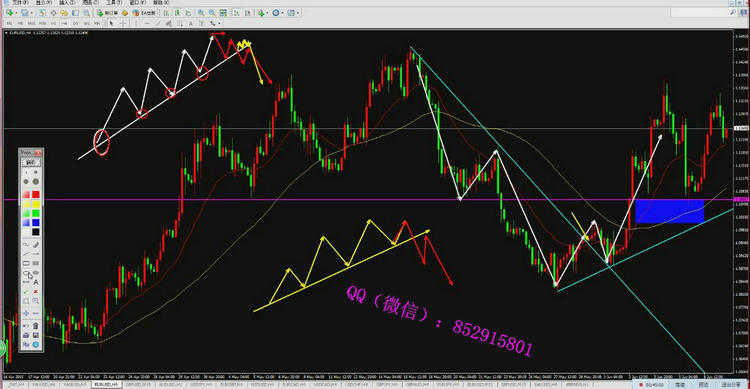
Task: Pick the text 'A' tool in drawing palette
Action: click(36, 282)
